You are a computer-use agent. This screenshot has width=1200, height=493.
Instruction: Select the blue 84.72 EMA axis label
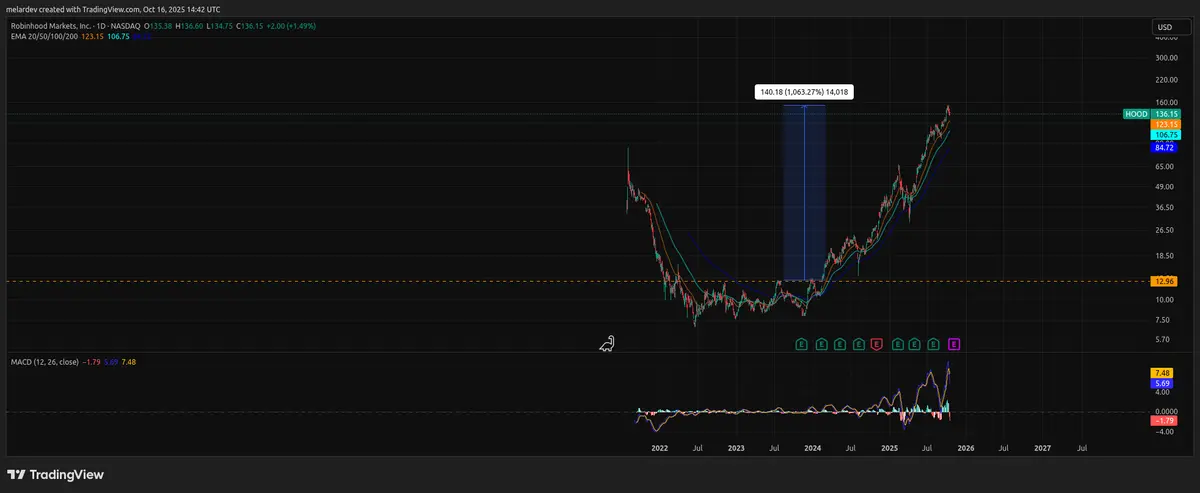1166,146
